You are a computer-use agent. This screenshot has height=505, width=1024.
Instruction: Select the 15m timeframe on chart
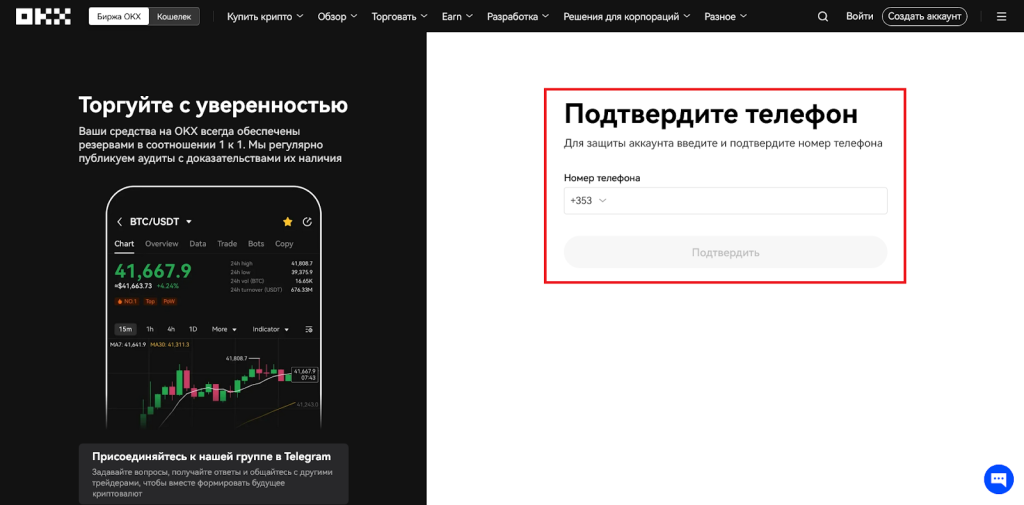[x=125, y=329]
